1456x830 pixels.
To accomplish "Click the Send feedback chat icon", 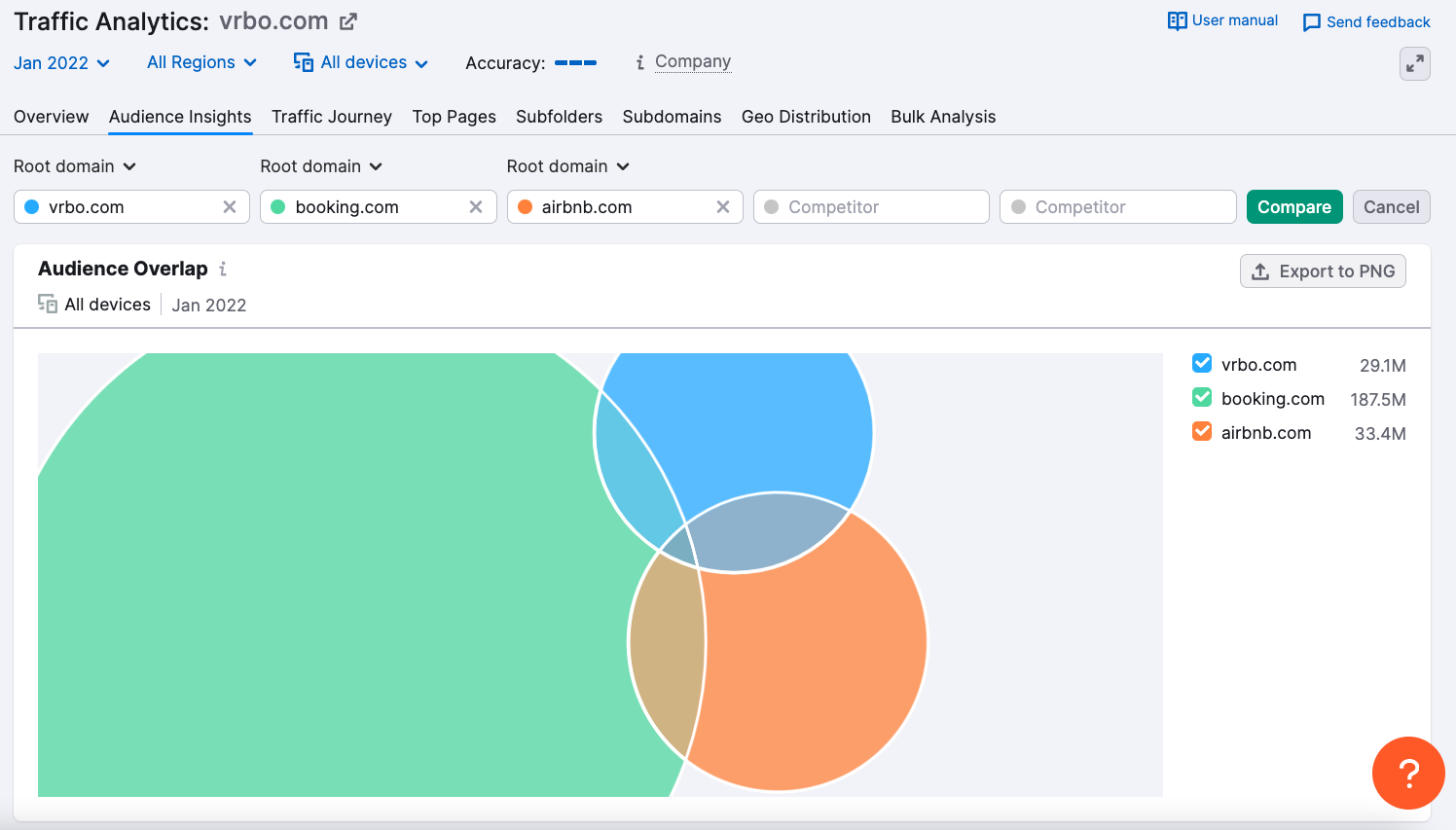I will [1312, 22].
